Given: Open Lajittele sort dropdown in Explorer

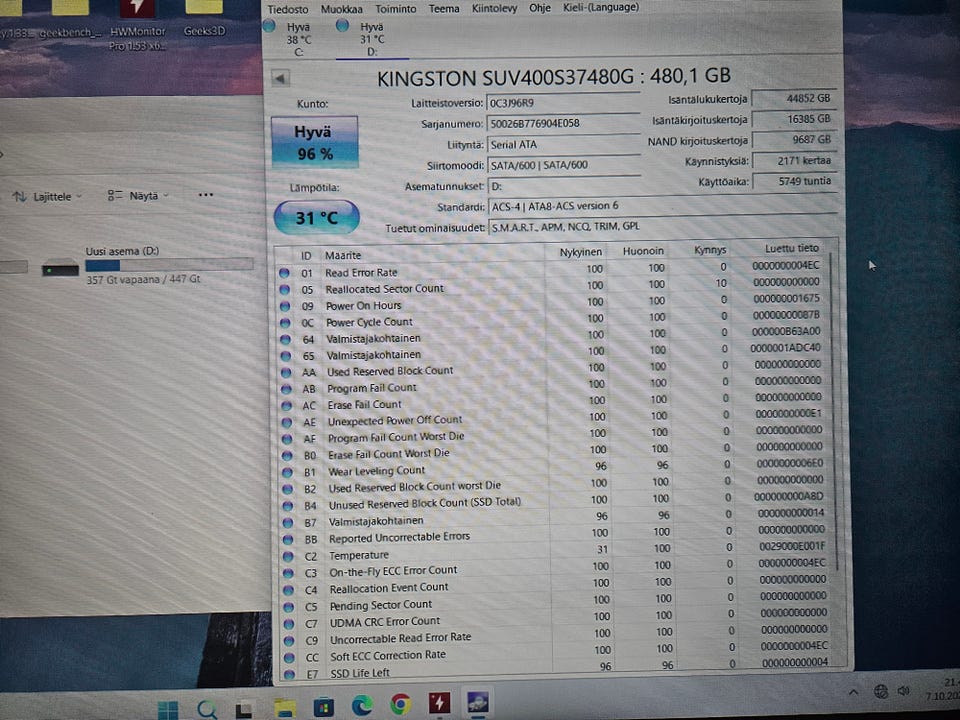Looking at the screenshot, I should pos(47,197).
